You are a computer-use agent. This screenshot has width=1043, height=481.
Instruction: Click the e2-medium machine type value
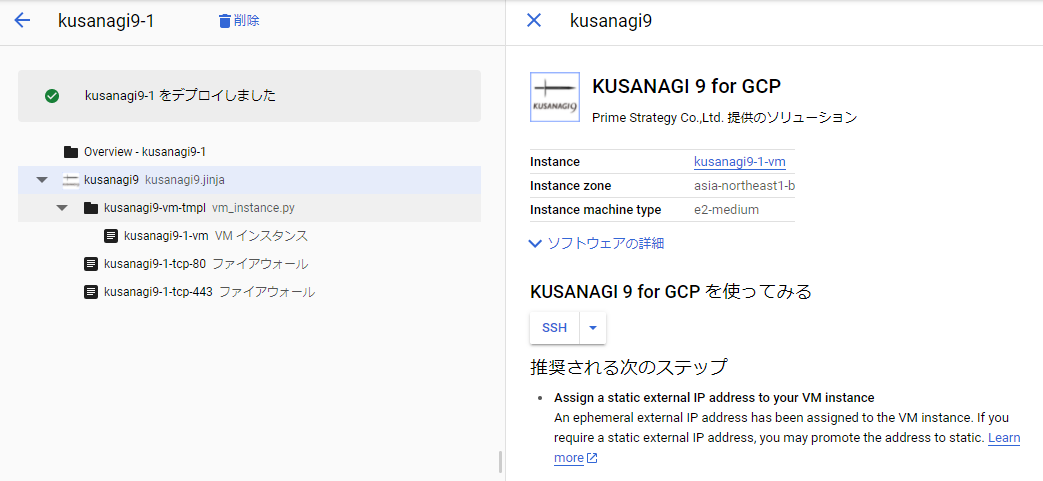tap(726, 210)
